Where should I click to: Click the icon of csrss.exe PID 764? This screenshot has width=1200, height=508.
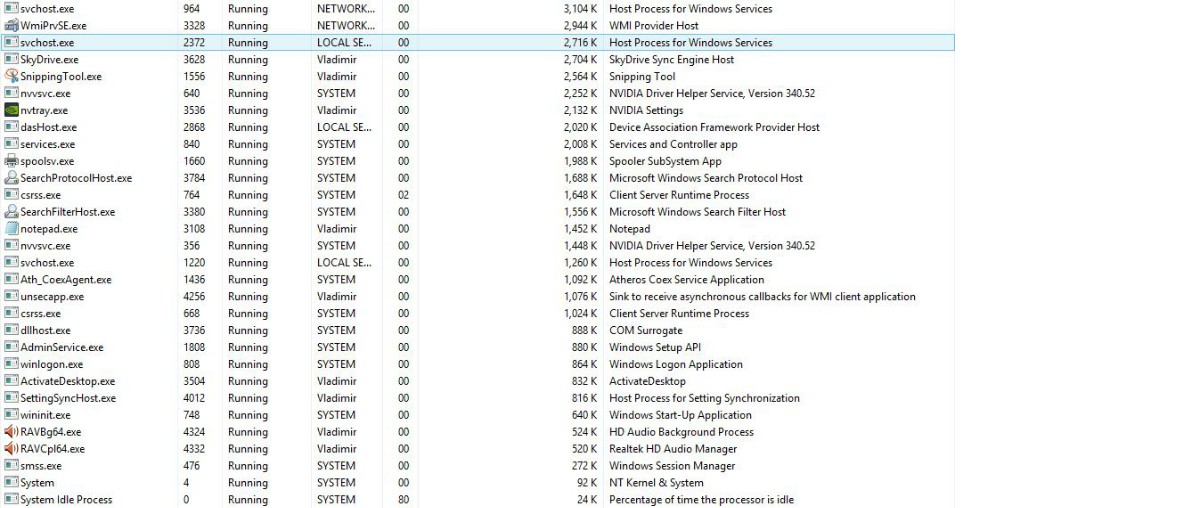click(x=11, y=195)
